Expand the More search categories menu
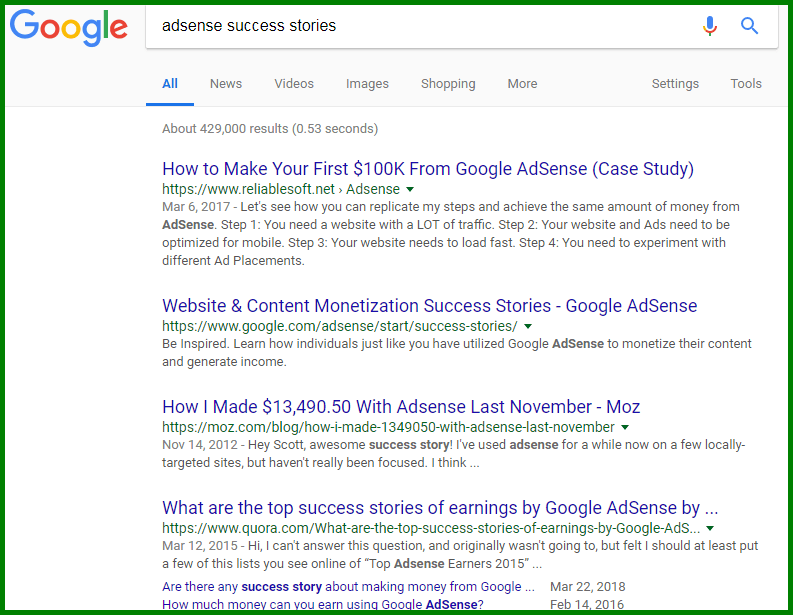The image size is (793, 616). (522, 83)
